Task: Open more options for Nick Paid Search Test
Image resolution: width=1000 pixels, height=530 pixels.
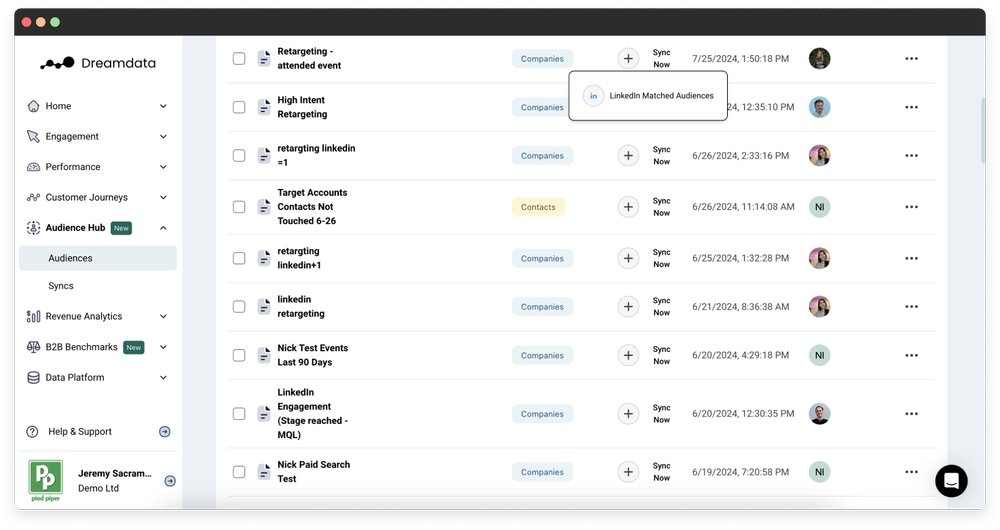Action: 911,472
